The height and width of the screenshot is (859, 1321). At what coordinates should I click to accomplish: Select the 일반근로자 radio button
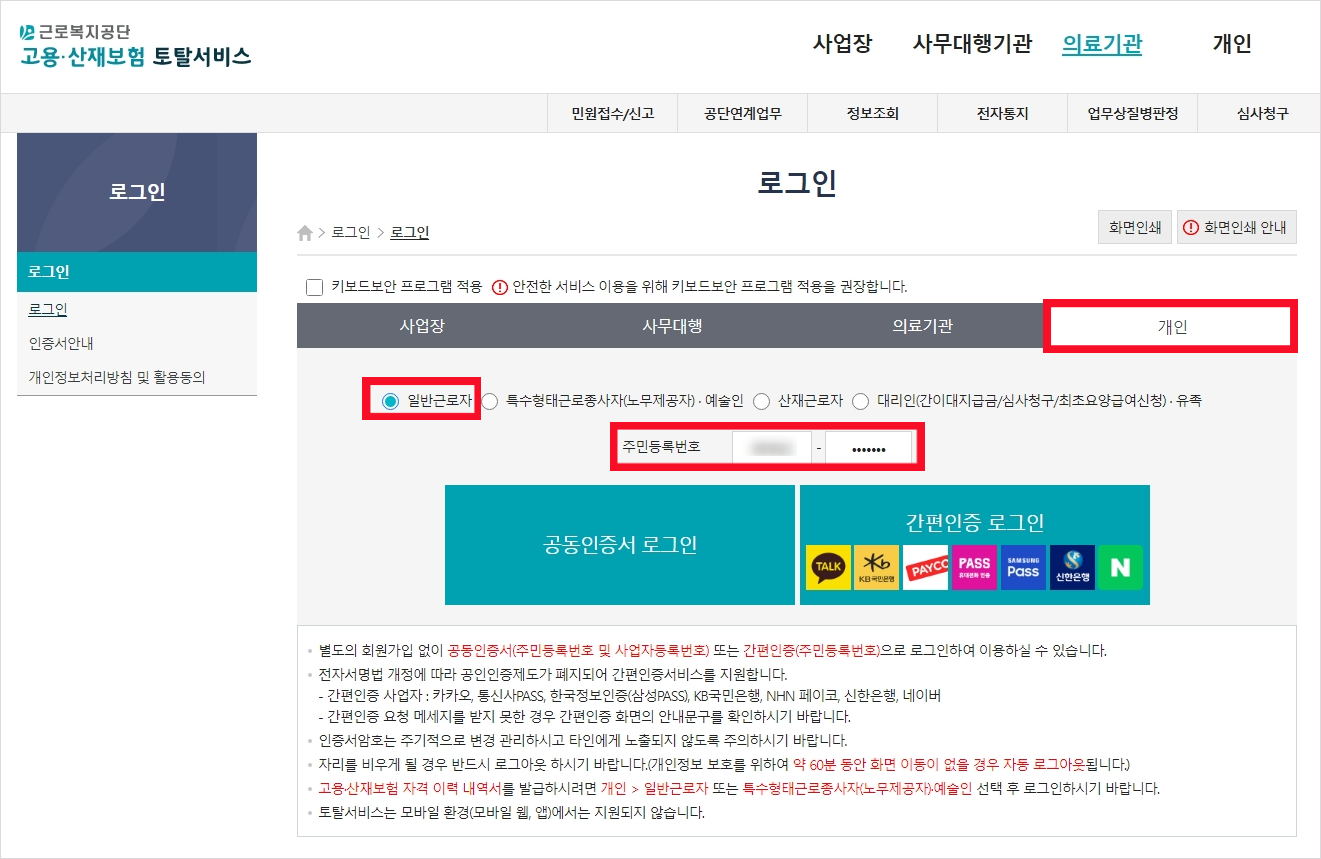(x=390, y=401)
